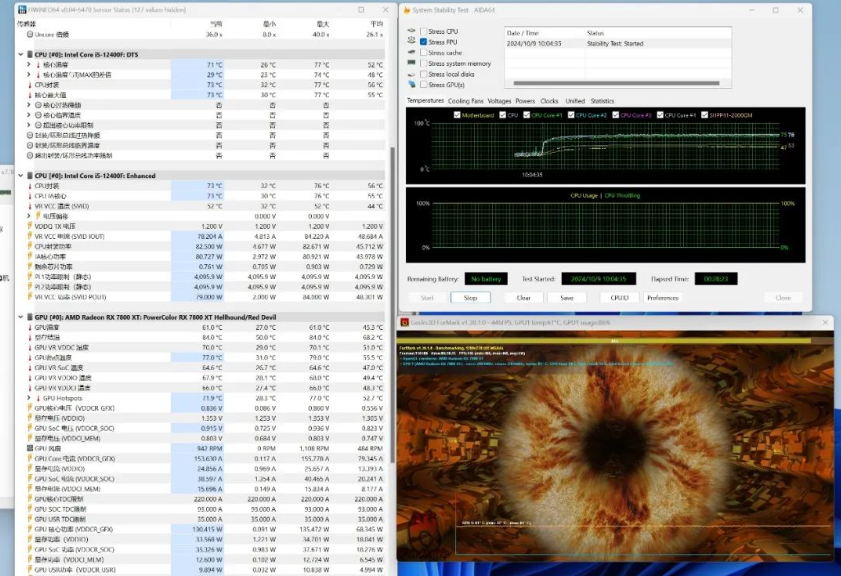This screenshot has width=841, height=576.
Task: Open the Statistics tab
Action: (x=602, y=101)
